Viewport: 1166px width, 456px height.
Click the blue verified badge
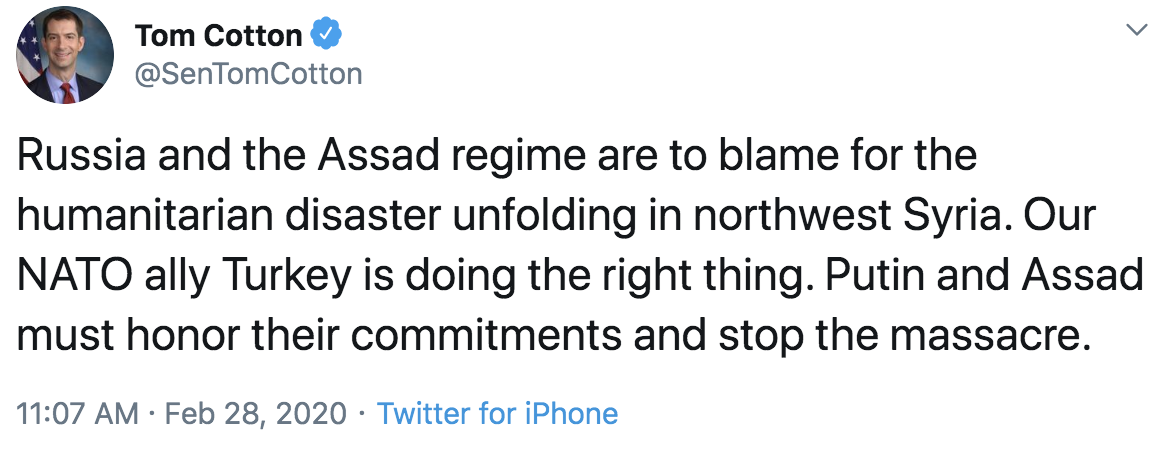326,35
